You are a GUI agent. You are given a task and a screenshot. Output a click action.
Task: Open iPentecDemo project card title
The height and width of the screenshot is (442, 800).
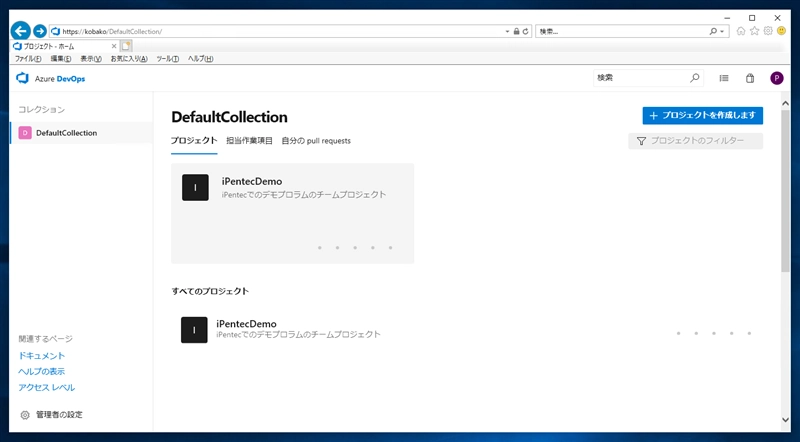pyautogui.click(x=252, y=181)
